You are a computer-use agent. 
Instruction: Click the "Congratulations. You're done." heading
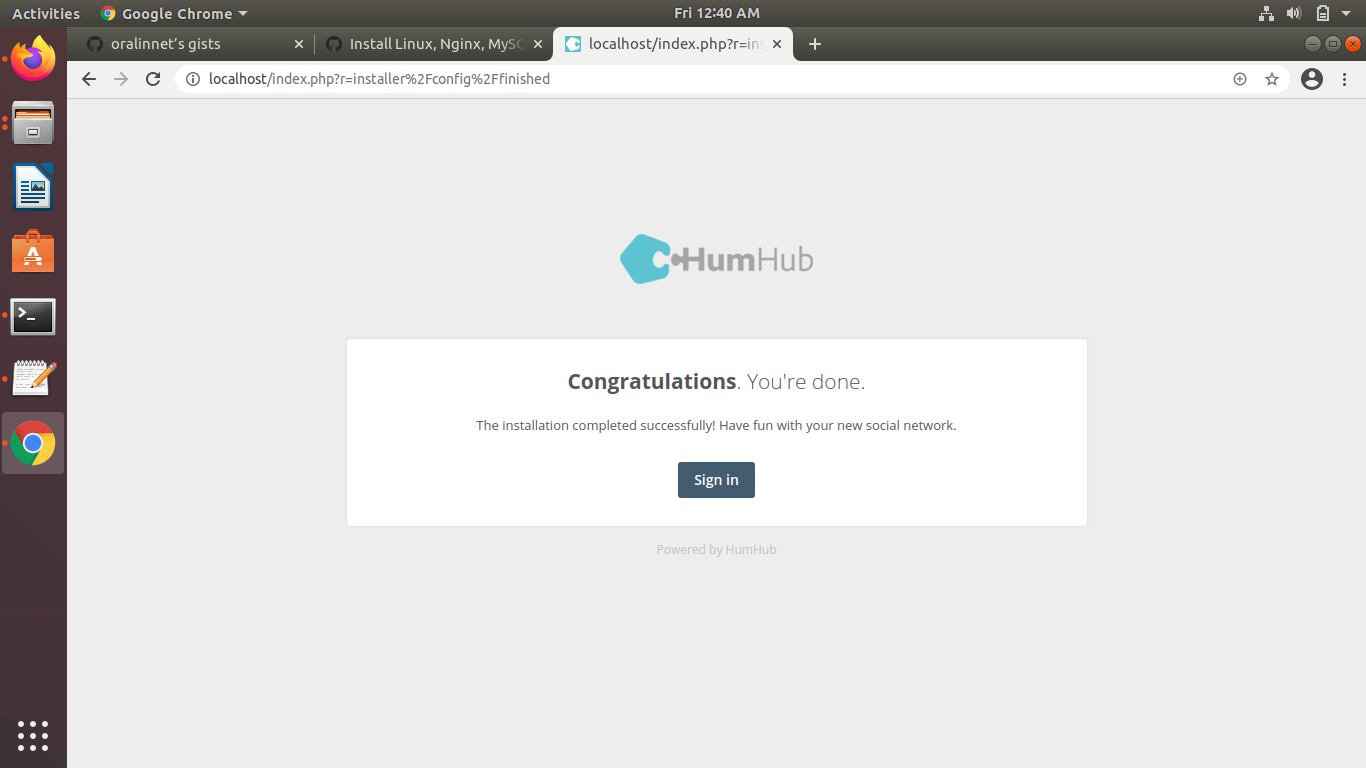(716, 381)
